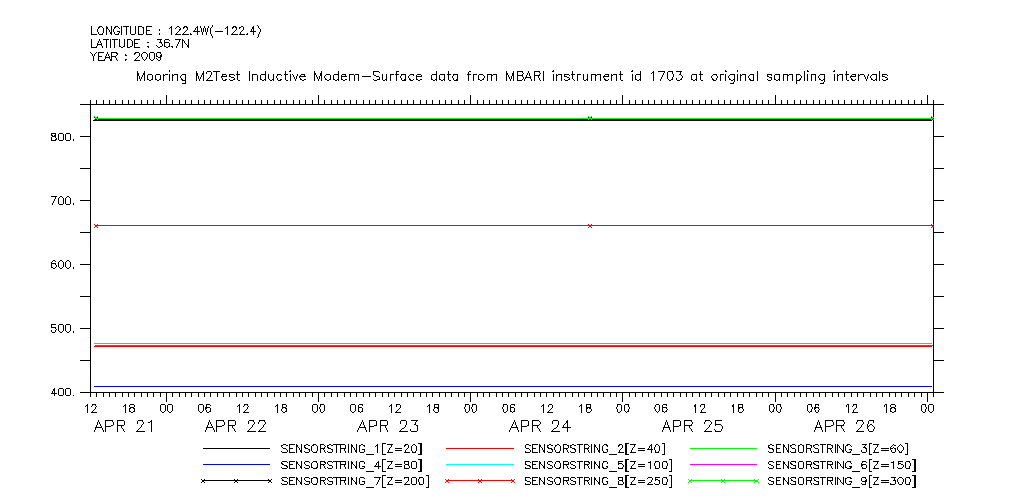Click the APR 26 date label
This screenshot has height=504, width=1009.
[844, 426]
